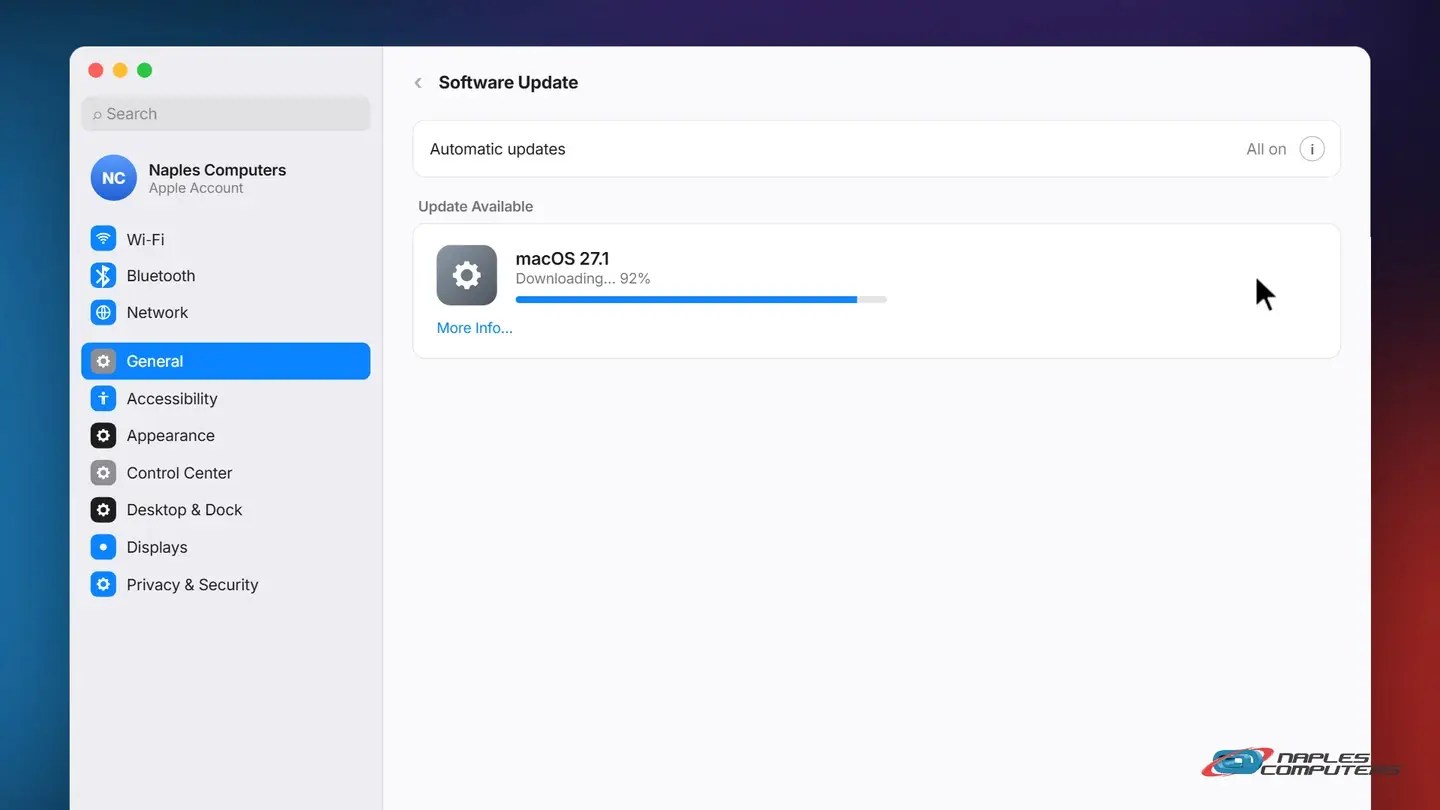Open the Wi-Fi settings label

pyautogui.click(x=145, y=240)
